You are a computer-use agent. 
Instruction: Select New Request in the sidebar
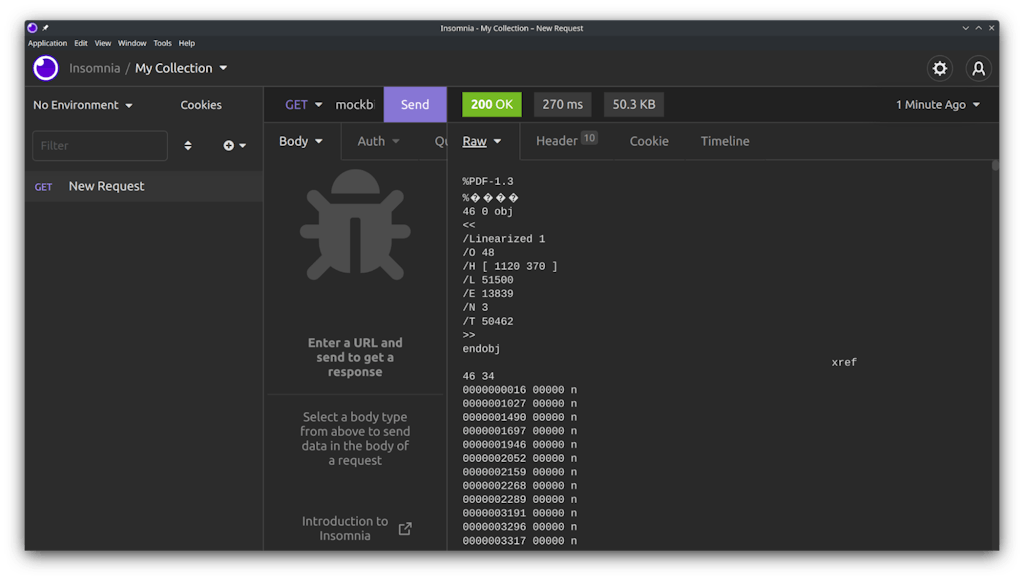coord(106,186)
